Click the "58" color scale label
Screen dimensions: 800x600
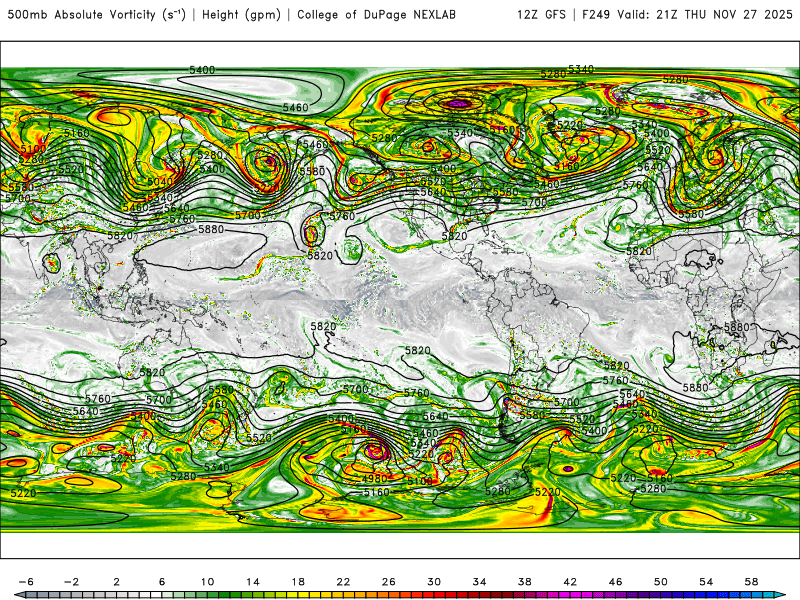[x=751, y=582]
